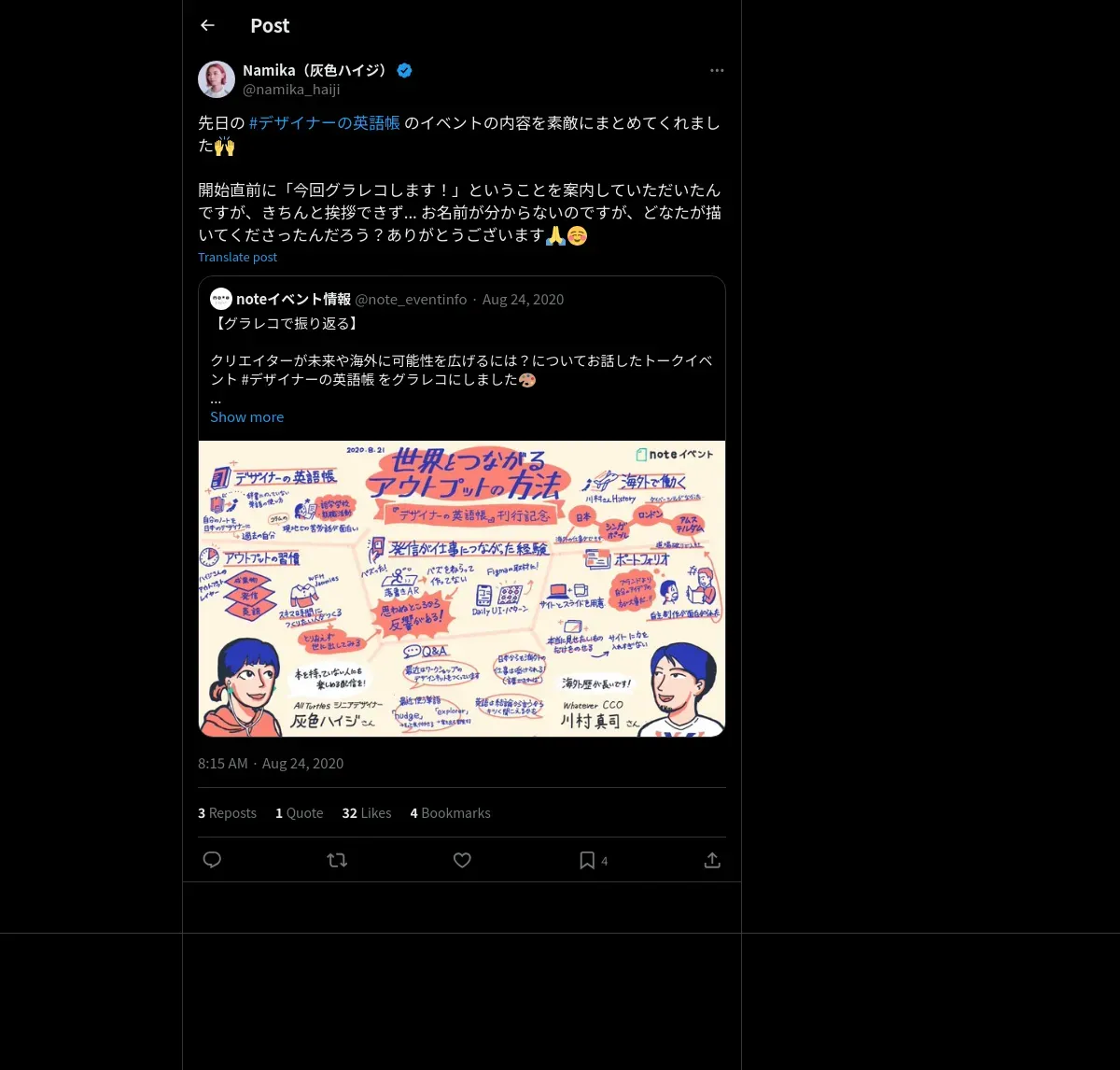Open note event info avatar icon
The height and width of the screenshot is (1070, 1120).
pyautogui.click(x=221, y=299)
